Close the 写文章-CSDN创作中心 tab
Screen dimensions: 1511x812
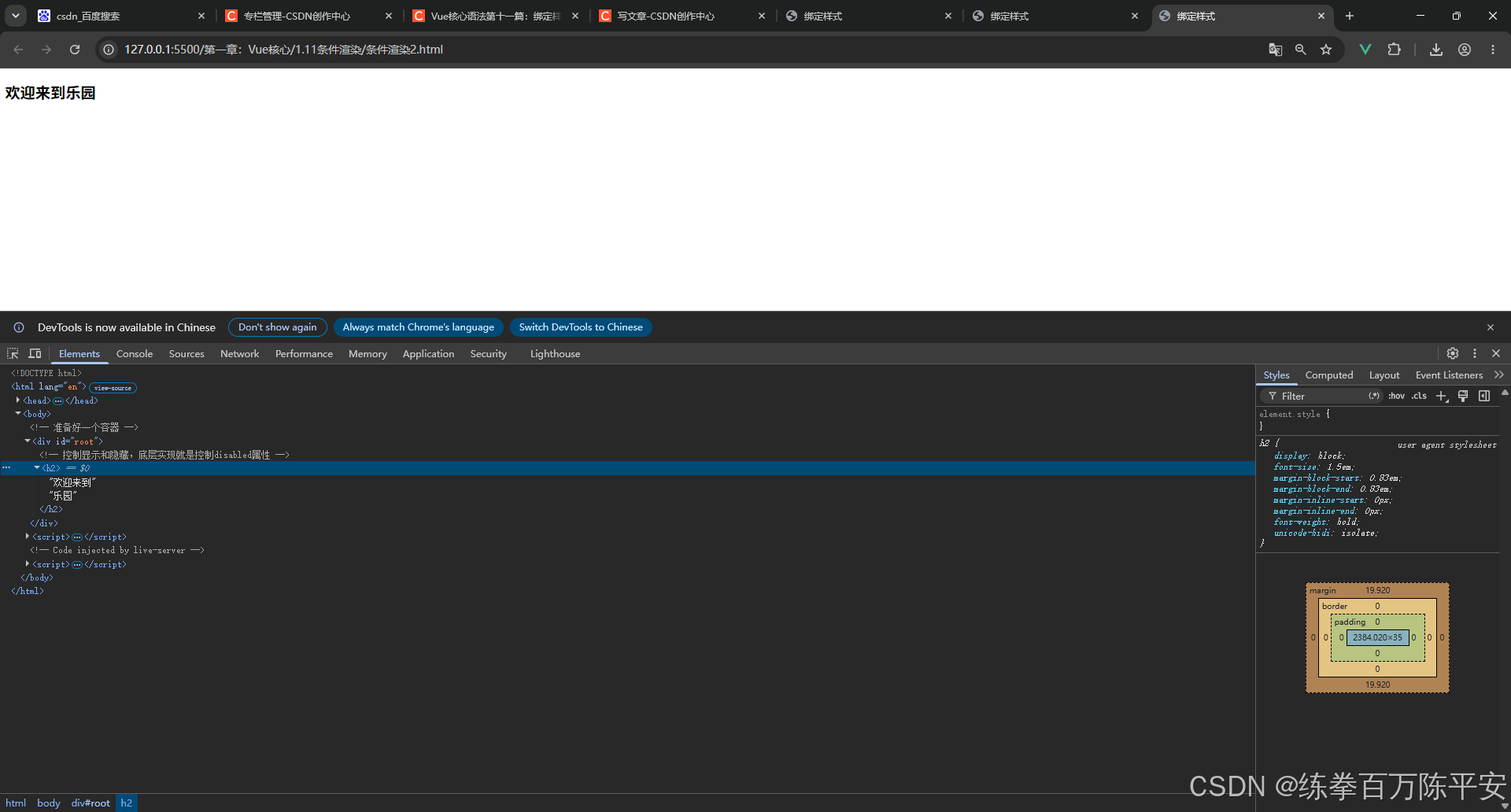click(x=762, y=16)
